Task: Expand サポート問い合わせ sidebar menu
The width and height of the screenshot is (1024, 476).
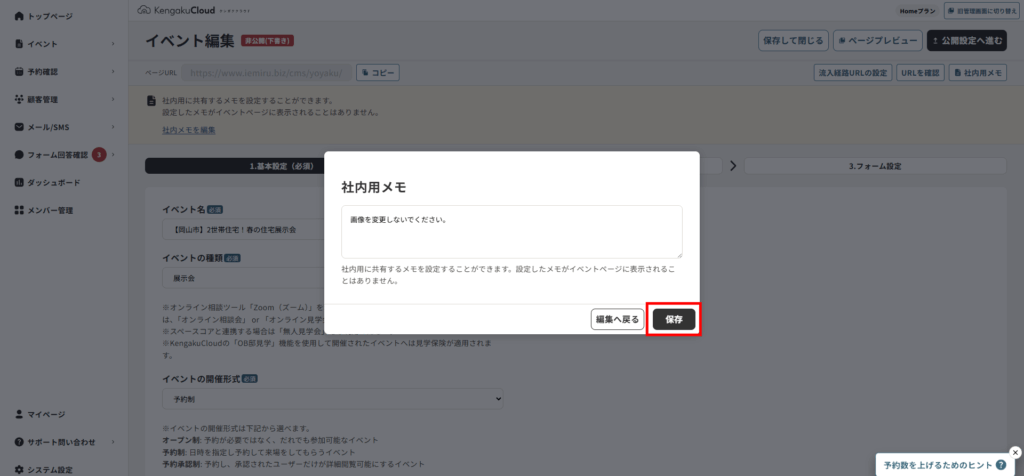Action: tap(113, 442)
